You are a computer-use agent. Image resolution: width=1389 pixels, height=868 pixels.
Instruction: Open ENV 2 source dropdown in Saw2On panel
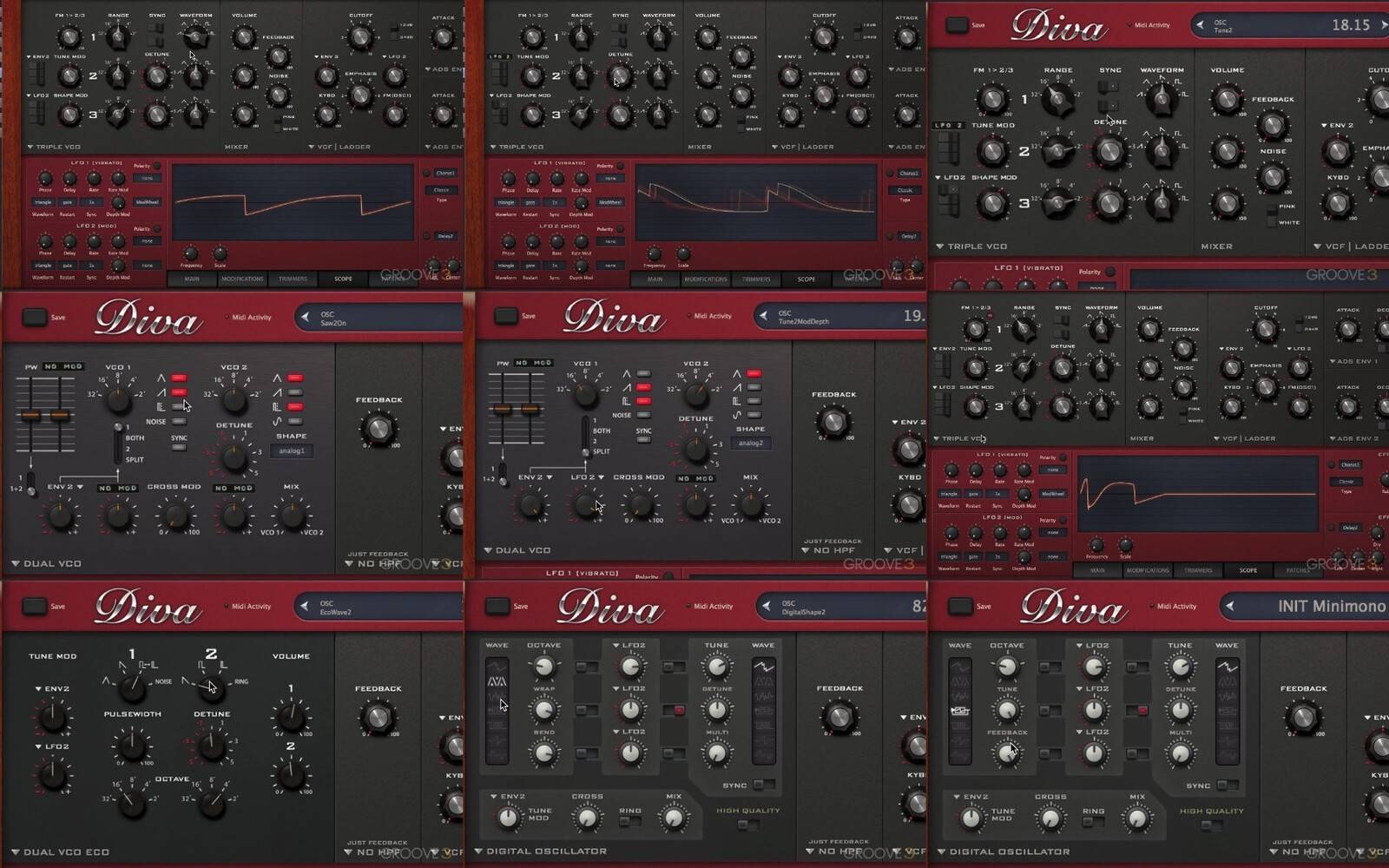click(x=63, y=487)
